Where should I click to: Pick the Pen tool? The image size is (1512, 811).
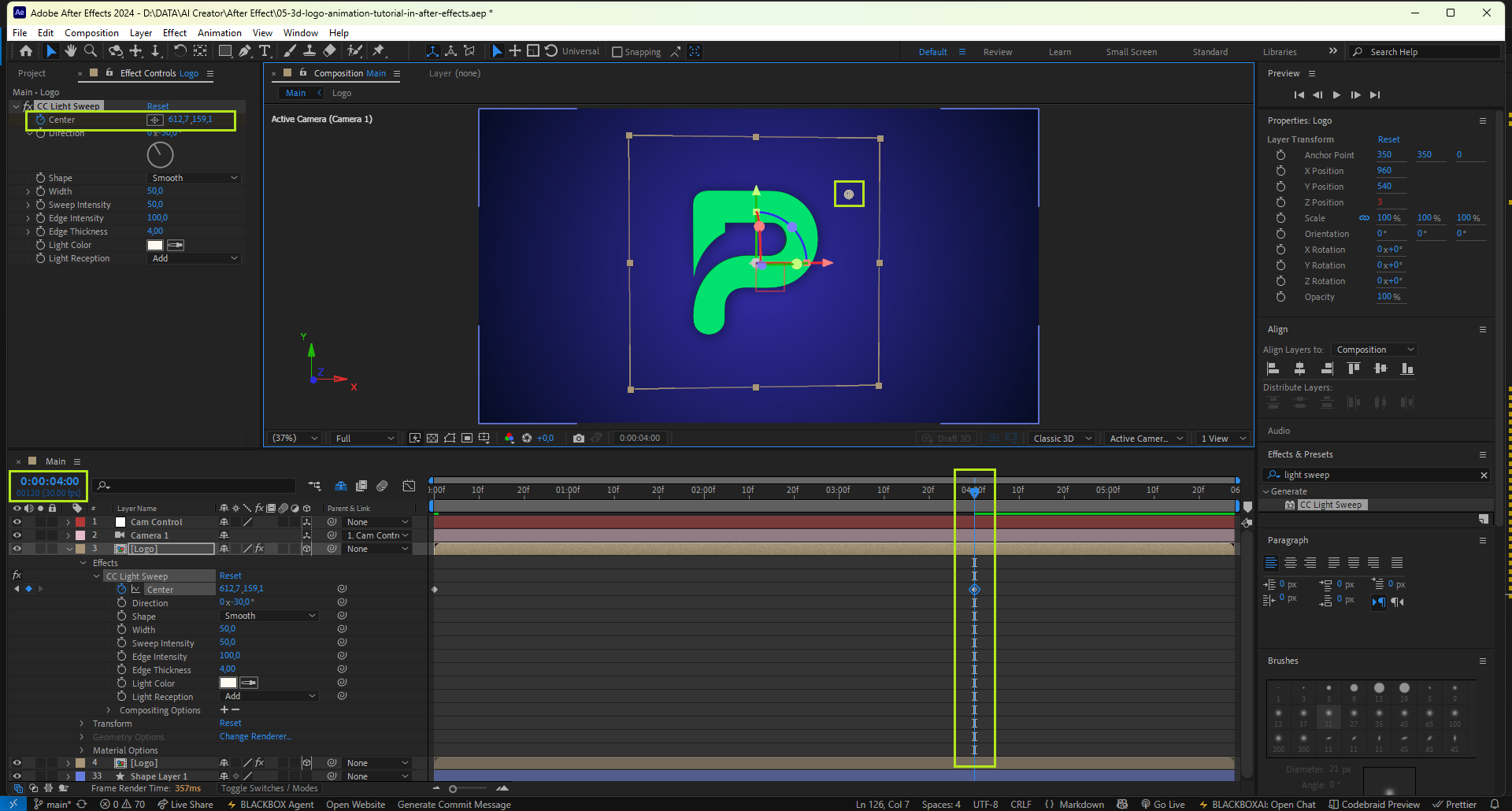click(245, 51)
